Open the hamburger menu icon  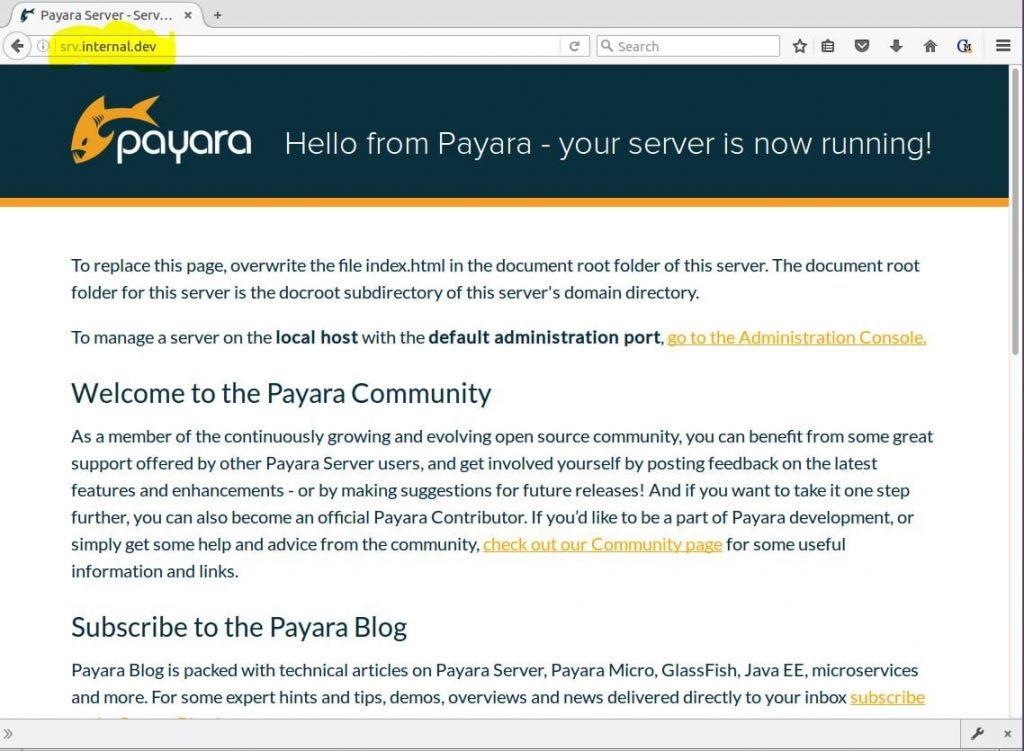pos(1003,46)
